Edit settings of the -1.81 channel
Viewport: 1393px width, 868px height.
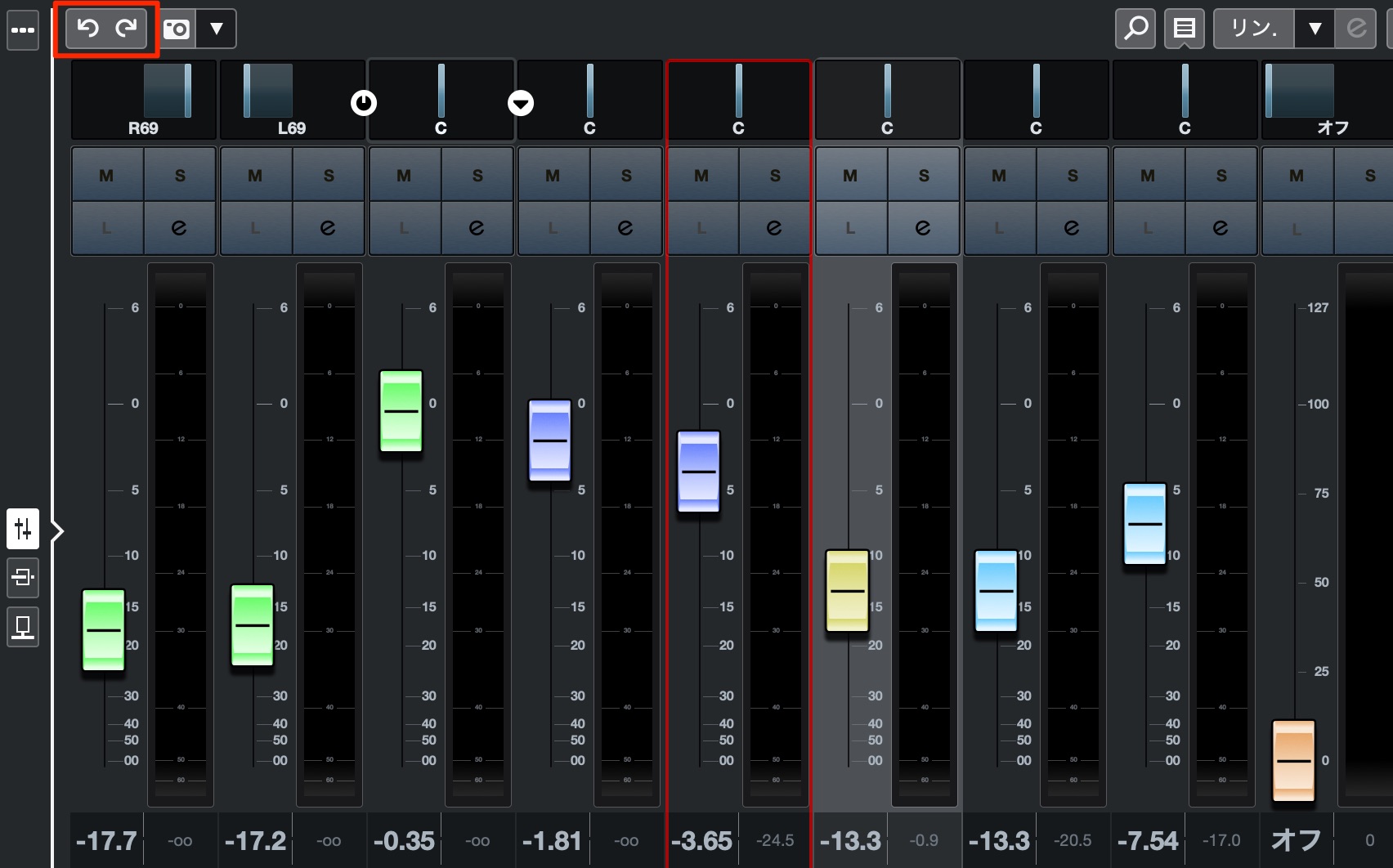(626, 228)
